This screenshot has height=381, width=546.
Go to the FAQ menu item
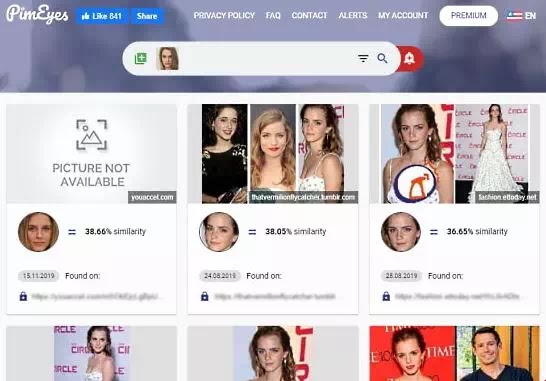pos(273,16)
